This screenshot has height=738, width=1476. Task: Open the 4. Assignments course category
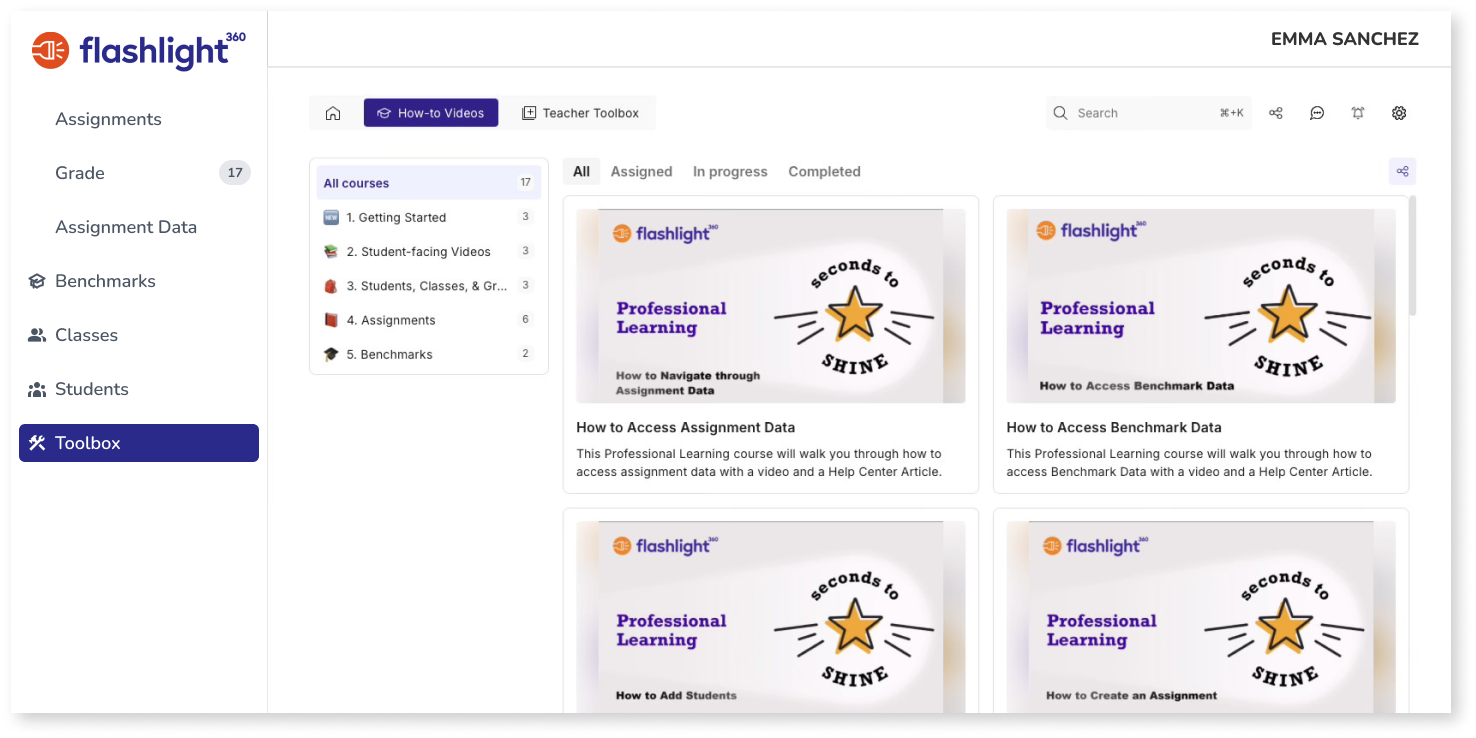[x=429, y=320]
